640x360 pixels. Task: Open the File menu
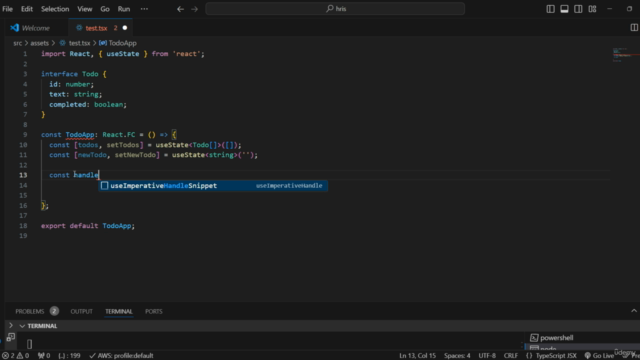coord(7,9)
